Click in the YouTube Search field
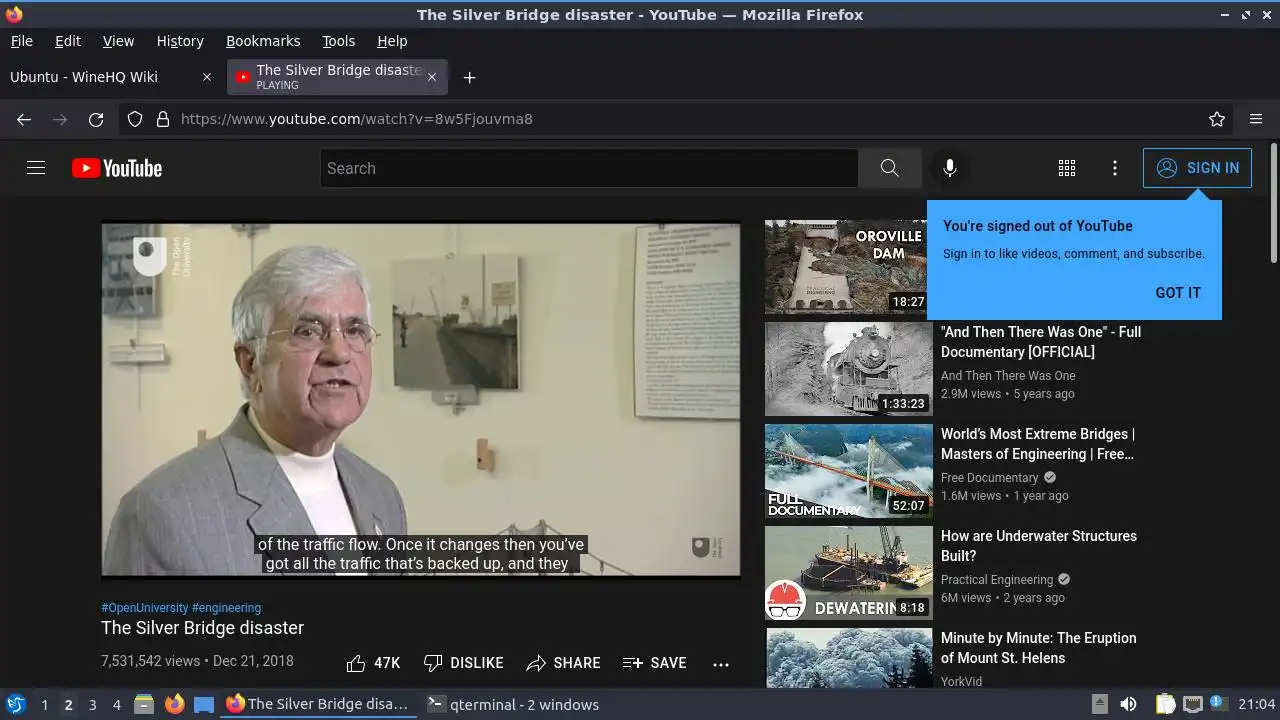The height and width of the screenshot is (720, 1280). 590,168
